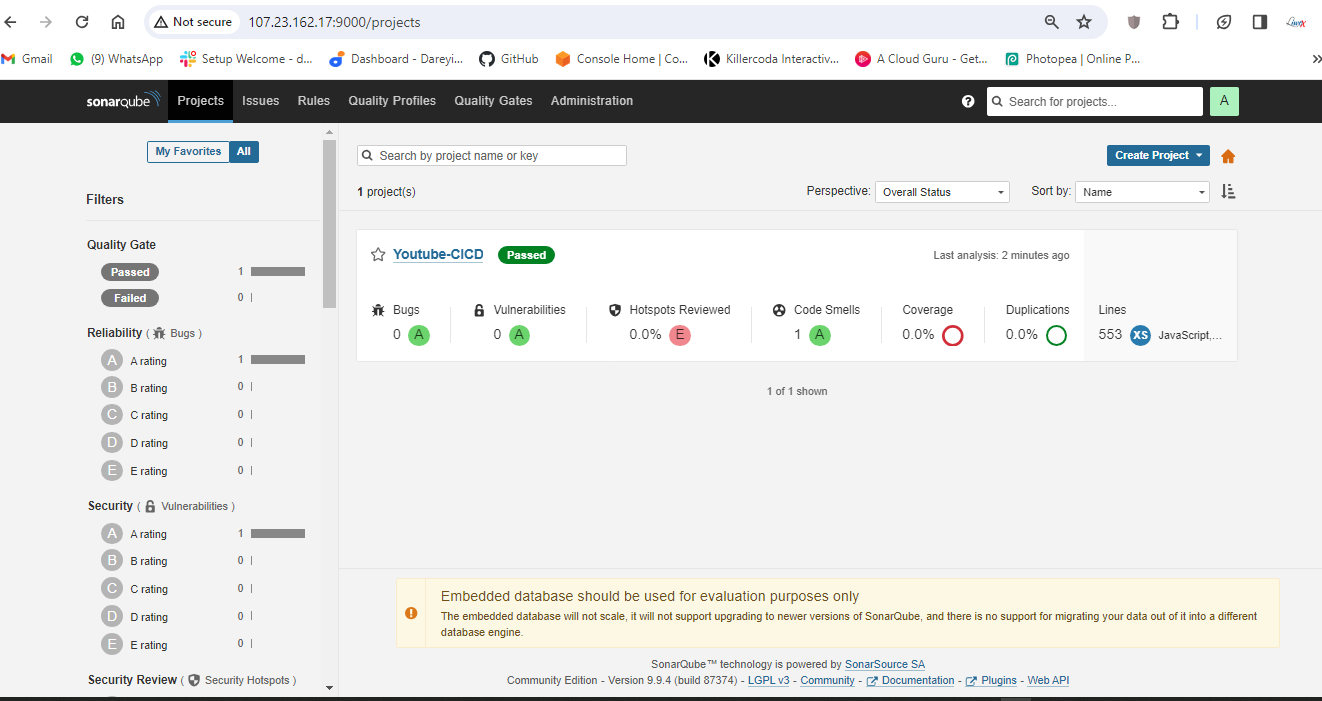
Task: Click the search by project name field
Action: pyautogui.click(x=492, y=156)
